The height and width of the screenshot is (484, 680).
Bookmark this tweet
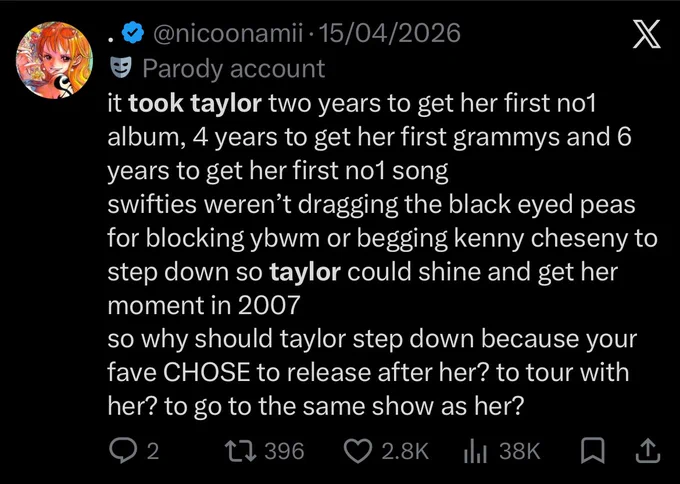click(592, 451)
